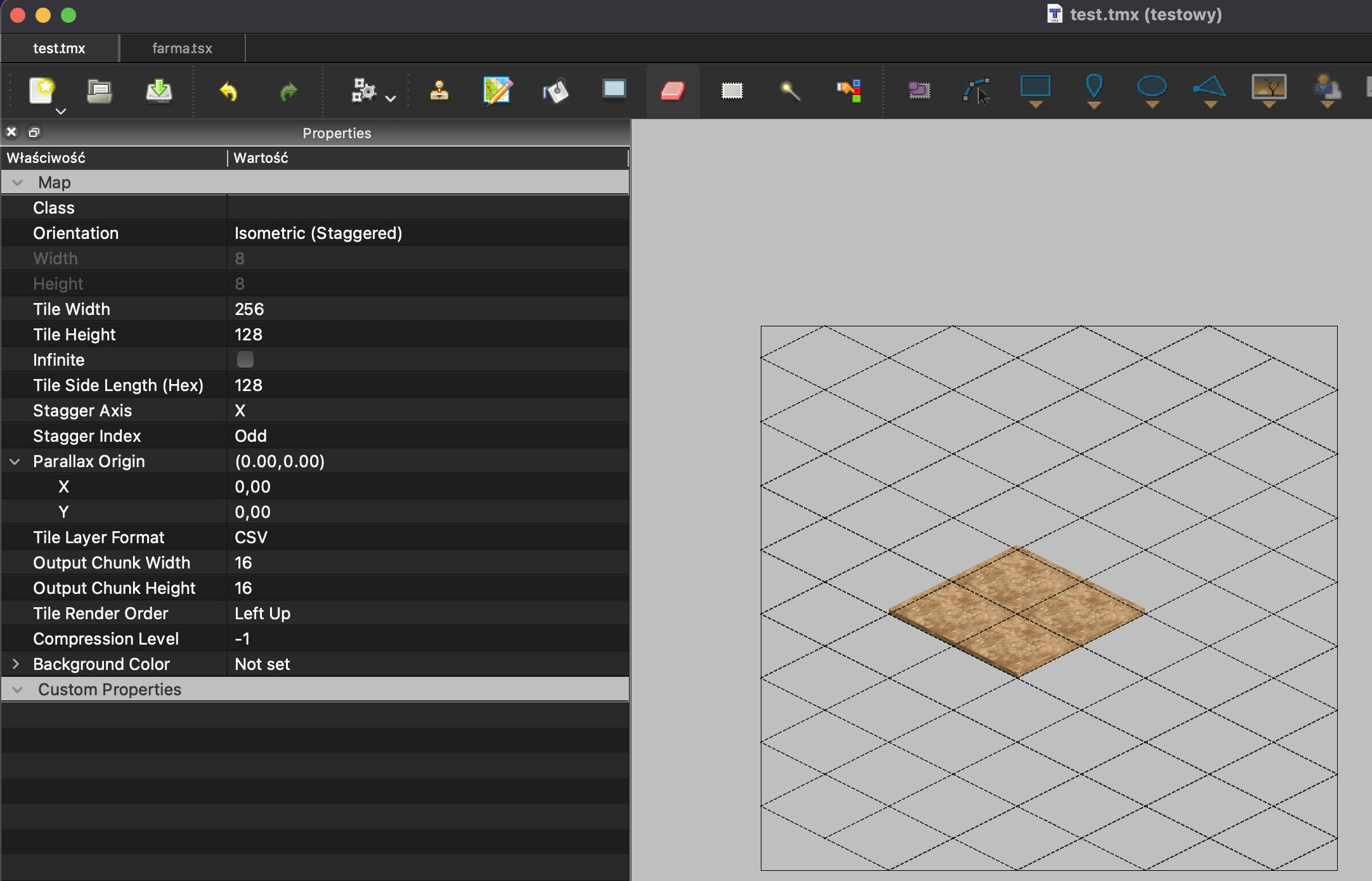Image resolution: width=1372 pixels, height=881 pixels.
Task: Select the Eraser tool
Action: pos(673,91)
